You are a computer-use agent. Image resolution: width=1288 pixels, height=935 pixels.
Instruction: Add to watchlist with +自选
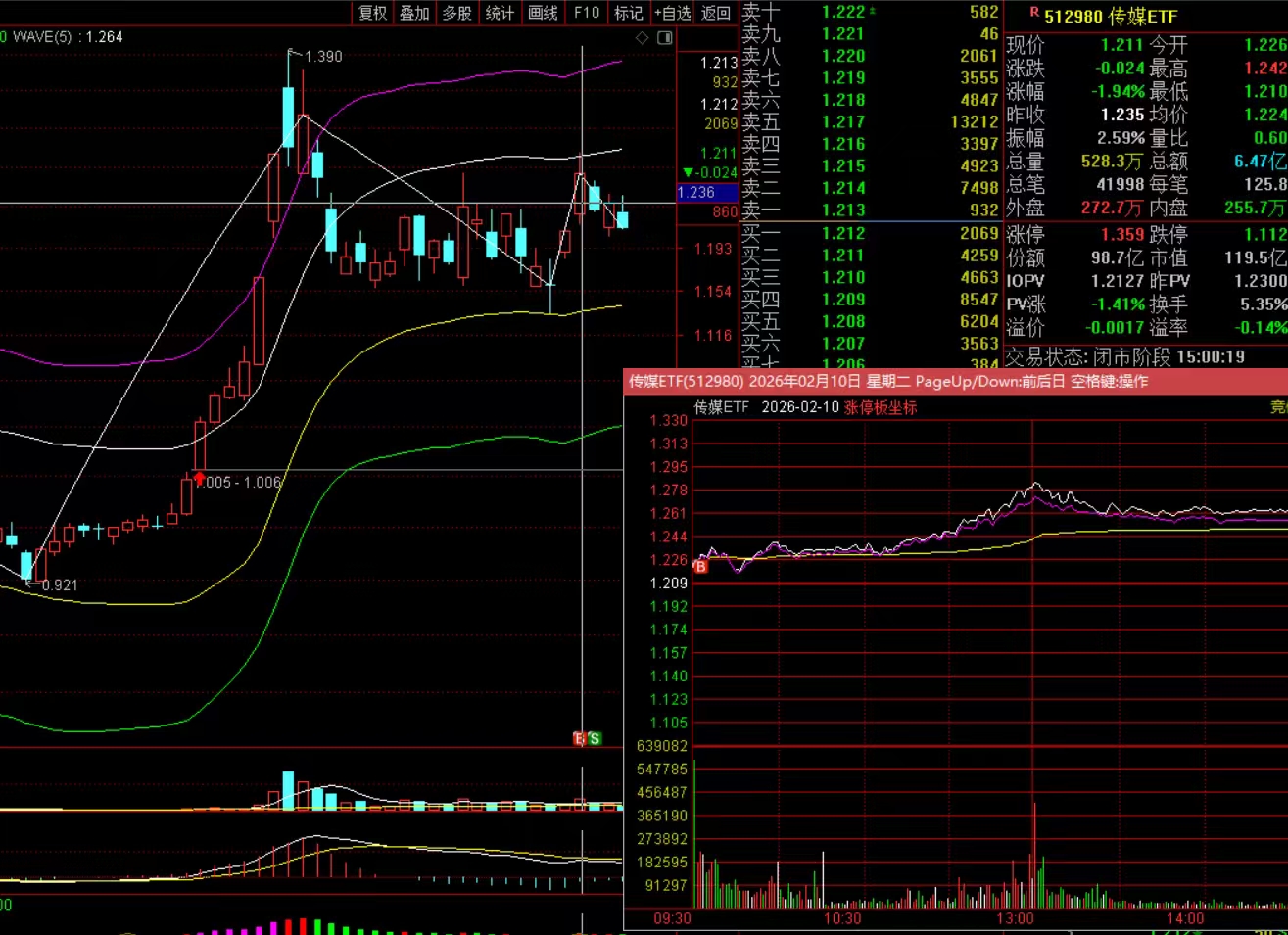(673, 13)
